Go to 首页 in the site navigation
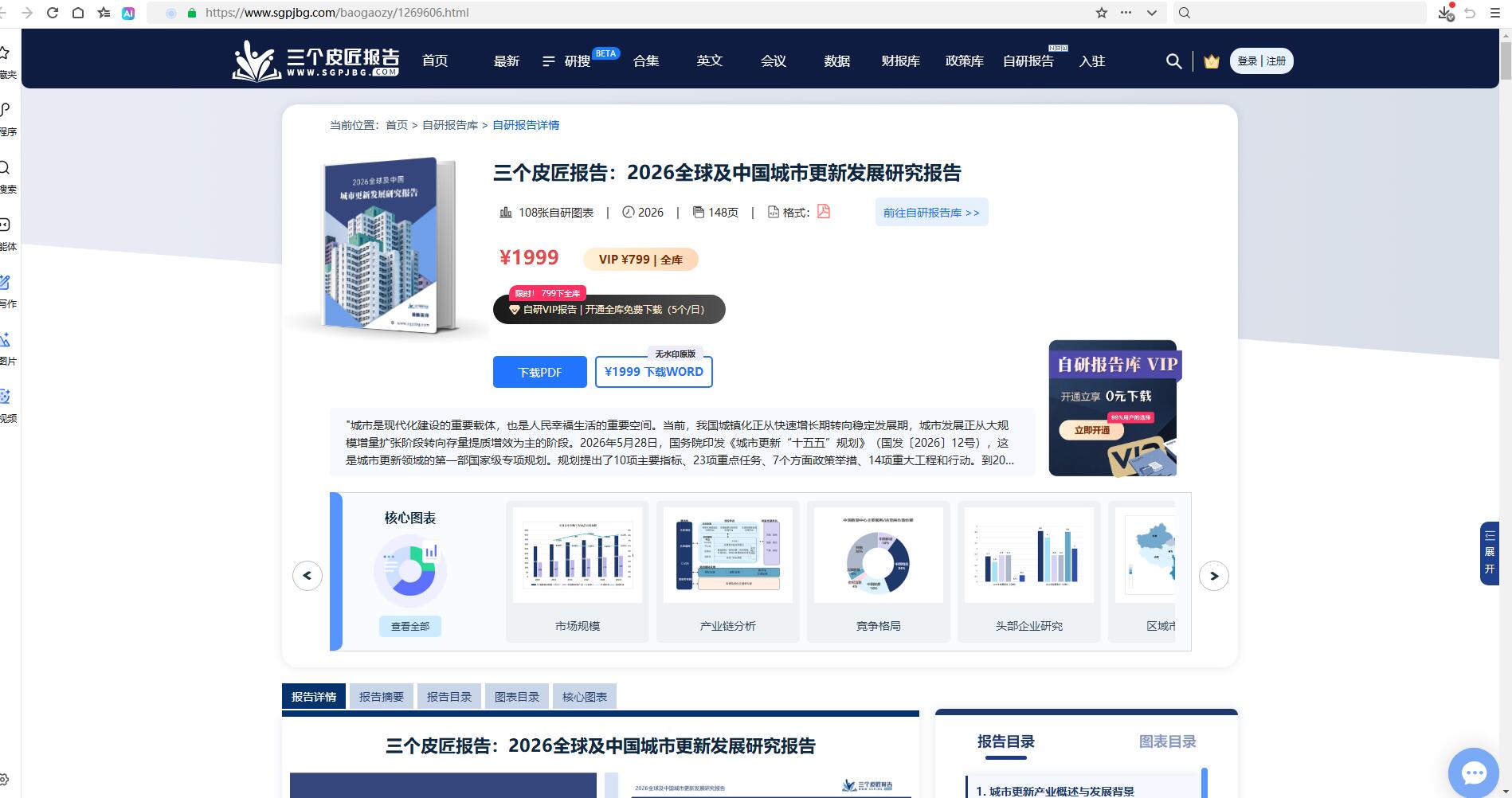 (435, 61)
